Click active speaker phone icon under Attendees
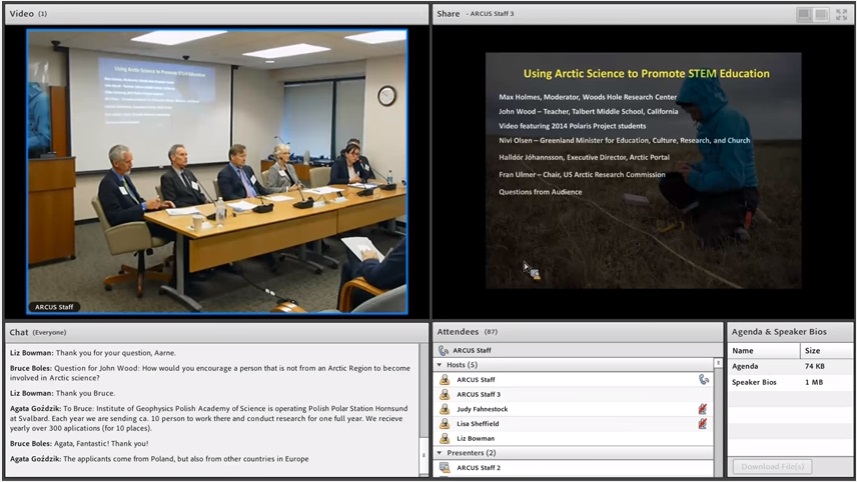The height and width of the screenshot is (482, 857). point(443,350)
